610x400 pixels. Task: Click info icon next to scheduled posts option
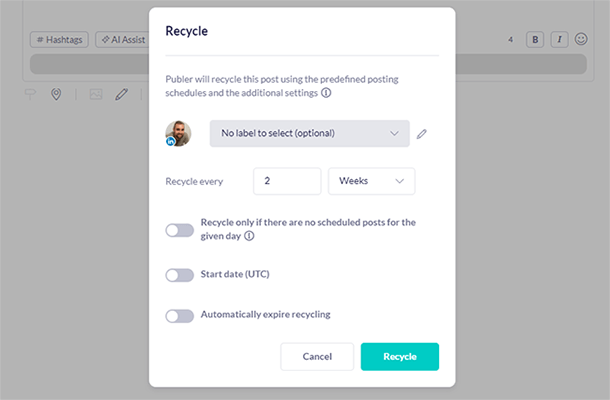249,237
